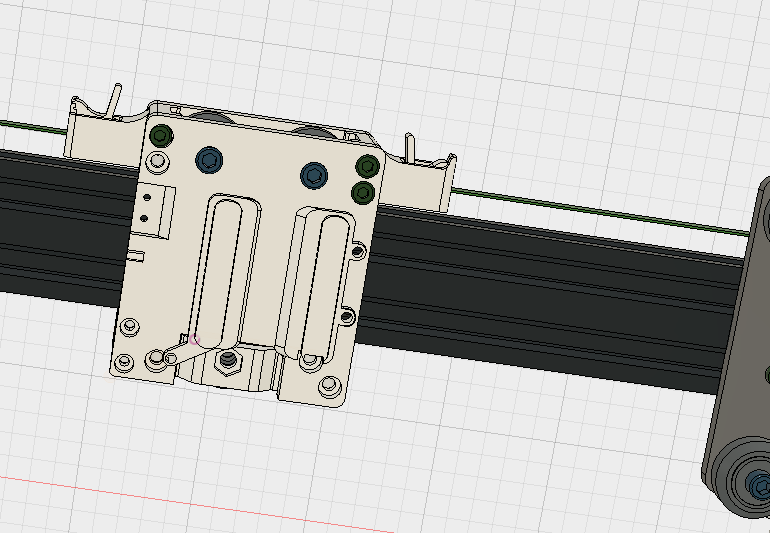770x533 pixels.
Task: Select the black aluminum extrusion rail right of the carriage
Action: (550, 300)
